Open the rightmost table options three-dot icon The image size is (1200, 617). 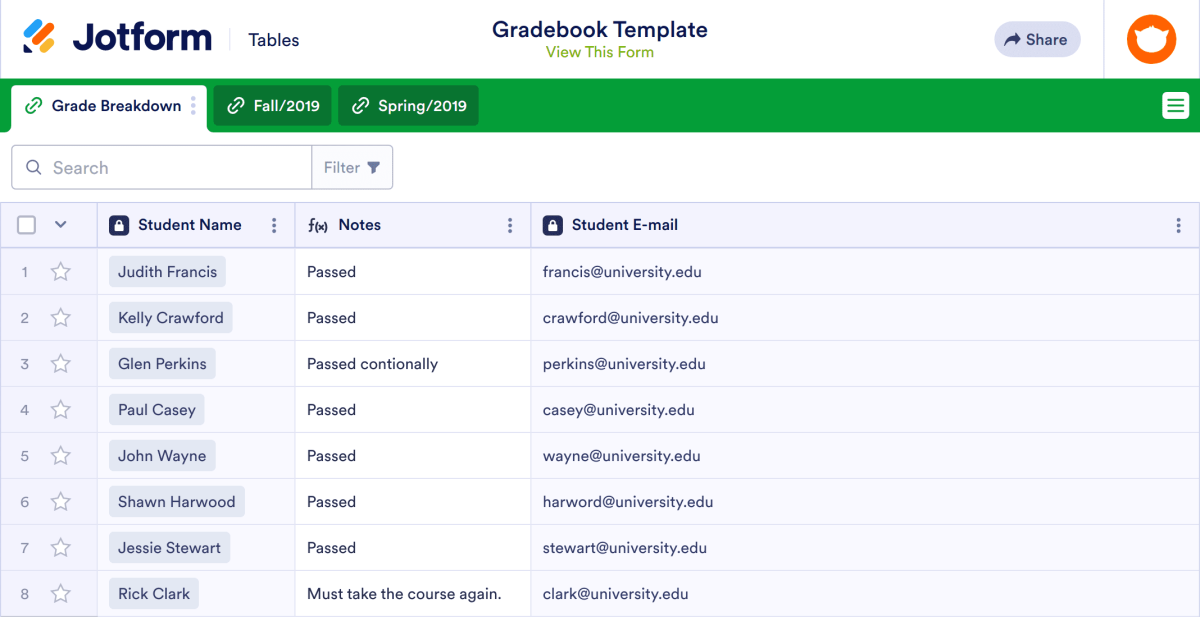coord(1177,225)
